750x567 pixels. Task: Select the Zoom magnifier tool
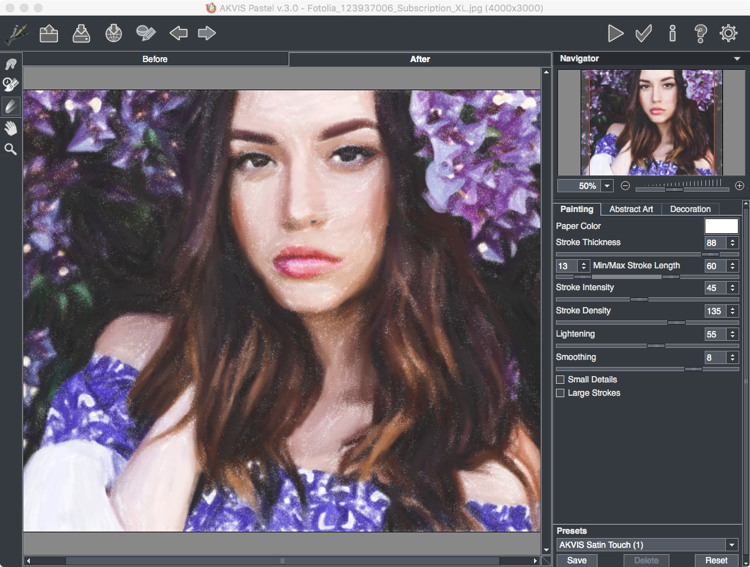click(x=11, y=148)
